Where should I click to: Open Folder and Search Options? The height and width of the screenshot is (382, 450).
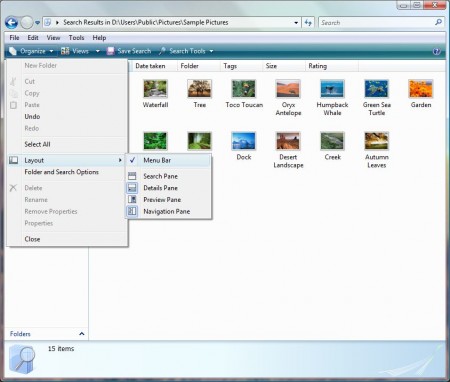coord(67,172)
